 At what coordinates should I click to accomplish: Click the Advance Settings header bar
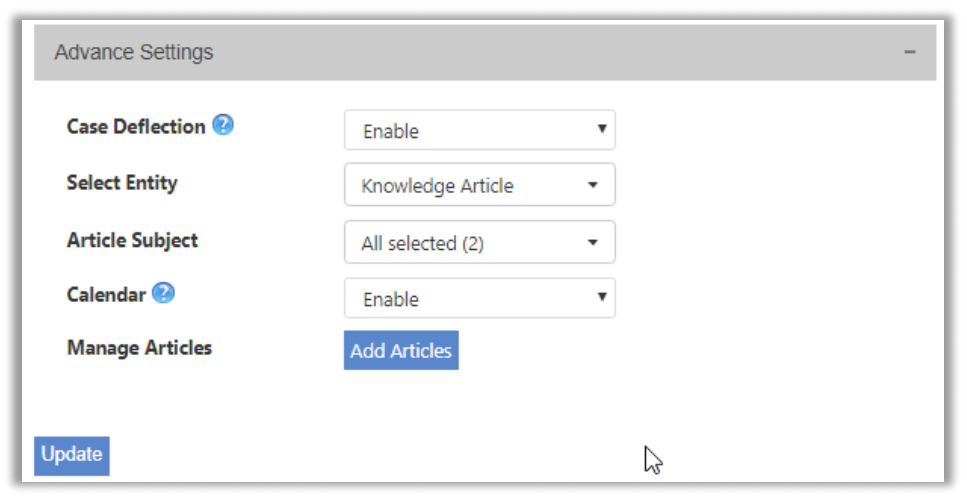pos(485,52)
